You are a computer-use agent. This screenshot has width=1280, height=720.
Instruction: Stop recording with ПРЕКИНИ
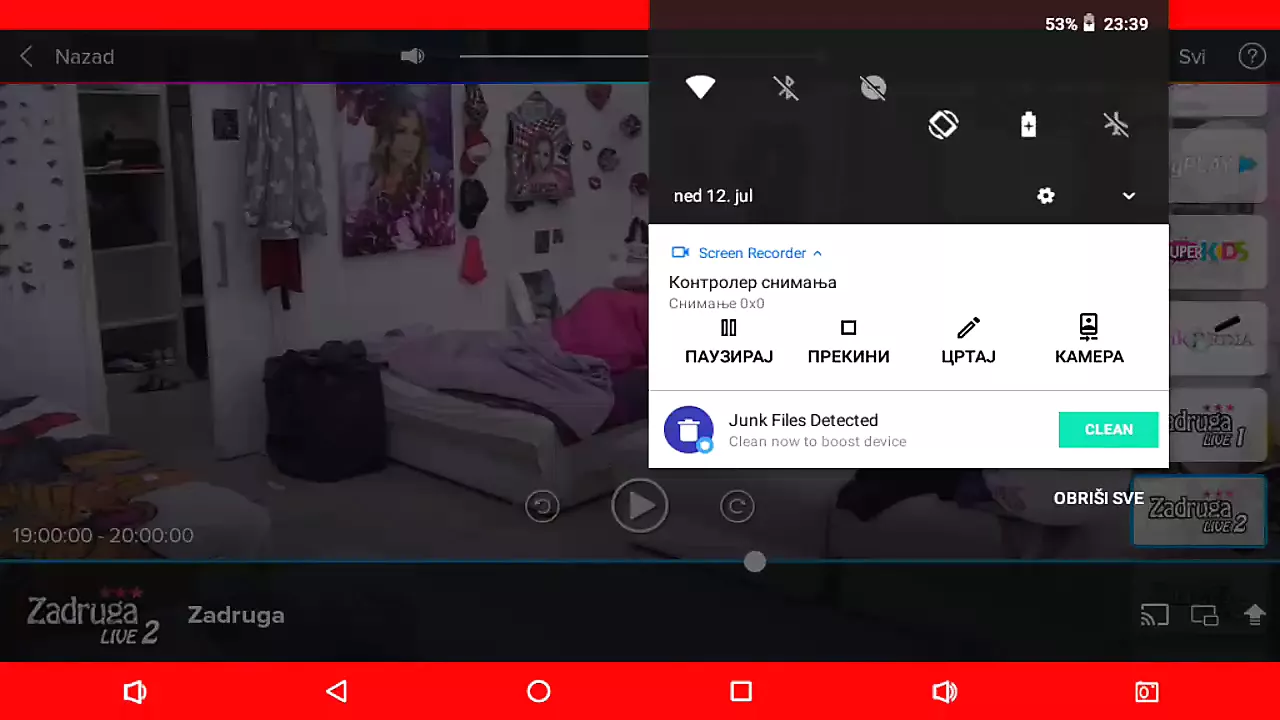[848, 341]
